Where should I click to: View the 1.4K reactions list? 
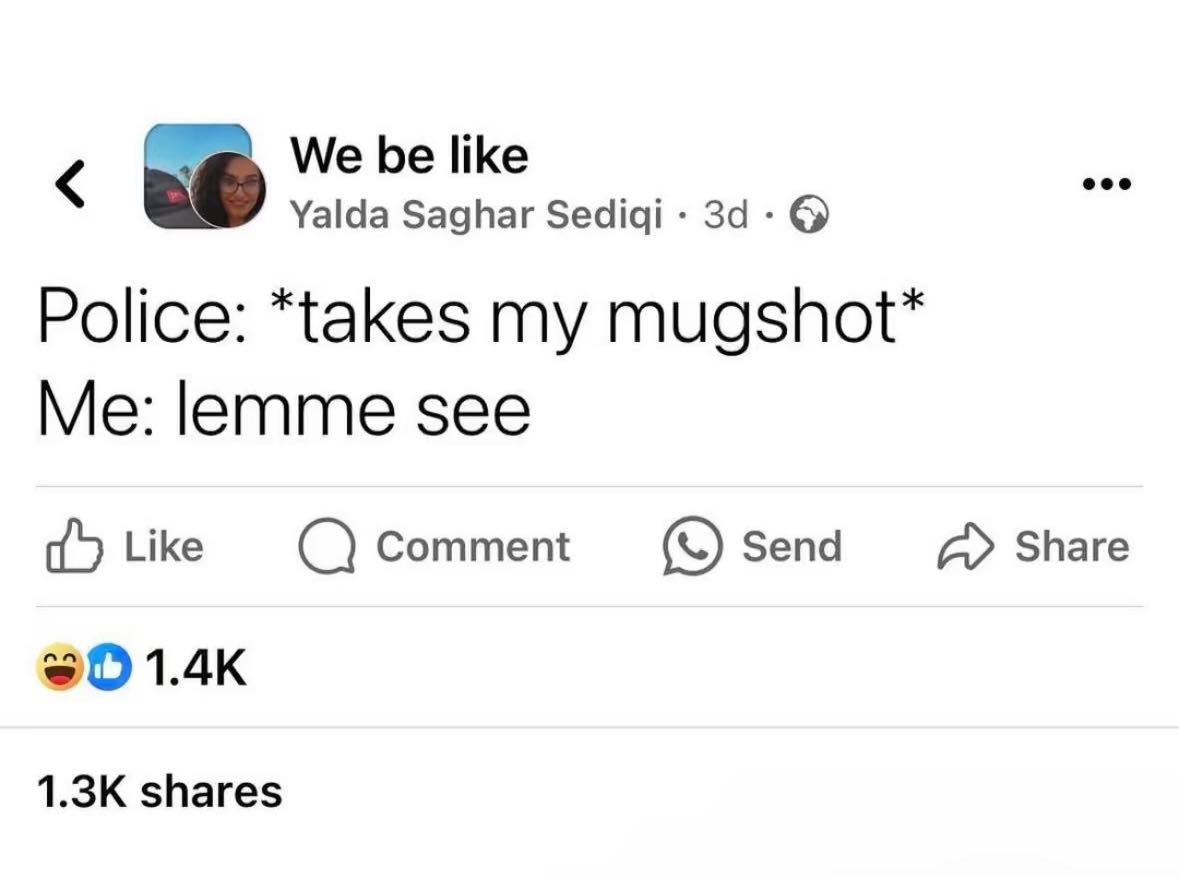(x=195, y=669)
